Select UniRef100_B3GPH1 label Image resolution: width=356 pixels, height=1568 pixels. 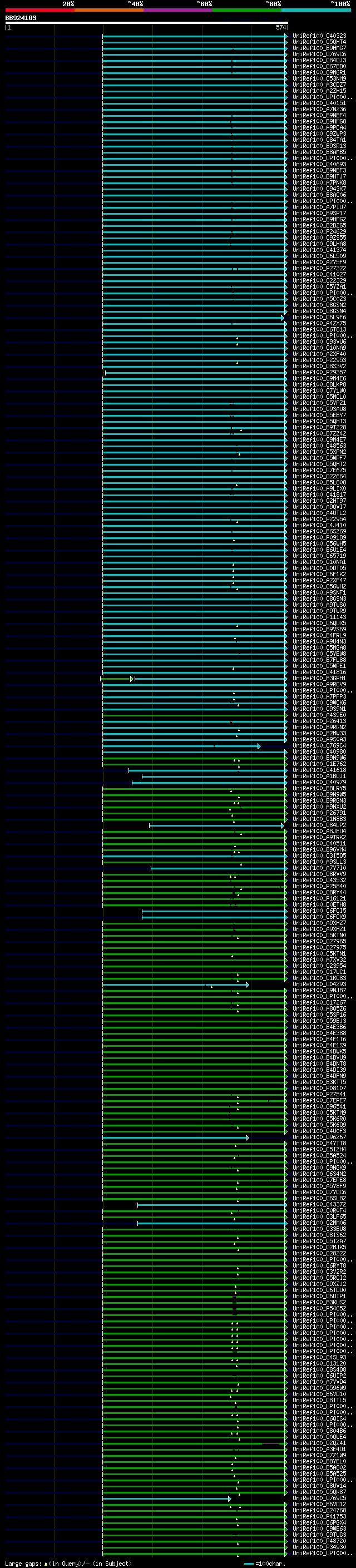(x=319, y=678)
